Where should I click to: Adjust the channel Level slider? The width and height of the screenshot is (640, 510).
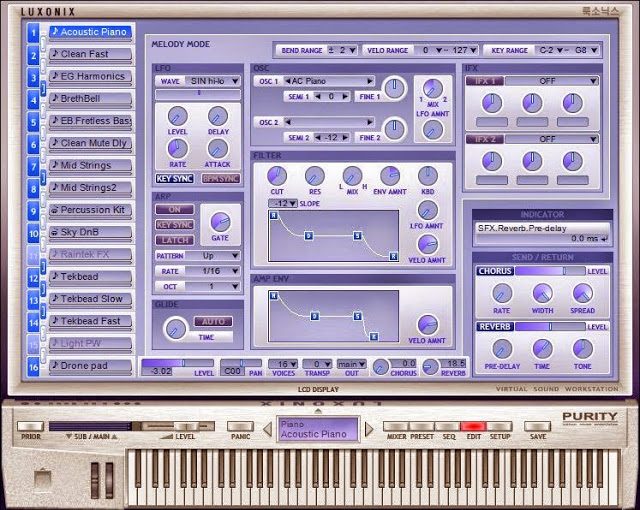click(178, 363)
